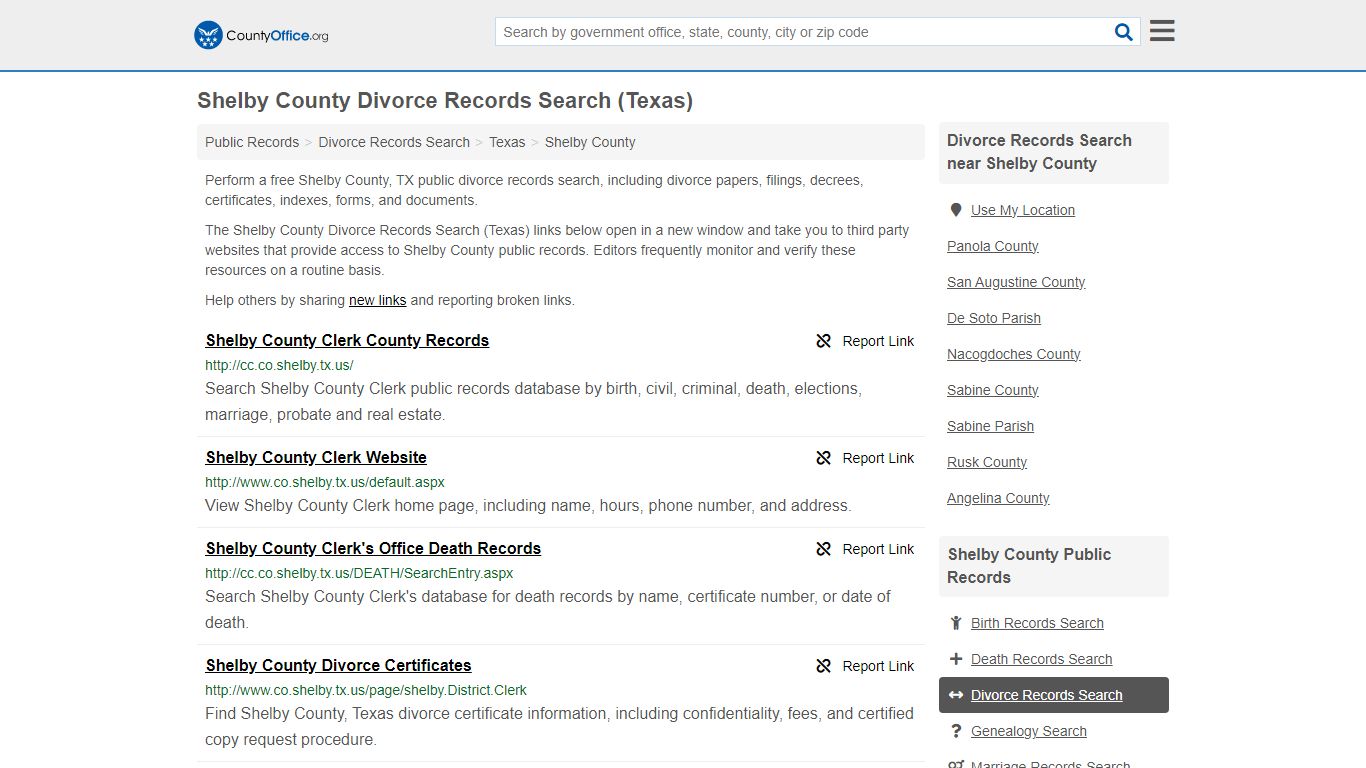Open Shelby County Clerk Website title link
Image resolution: width=1366 pixels, height=768 pixels.
pyautogui.click(x=316, y=457)
